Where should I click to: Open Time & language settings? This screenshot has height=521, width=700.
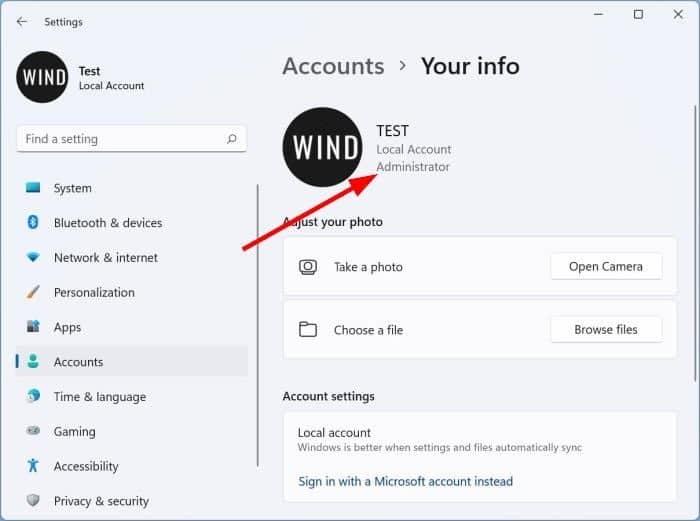pos(132,396)
